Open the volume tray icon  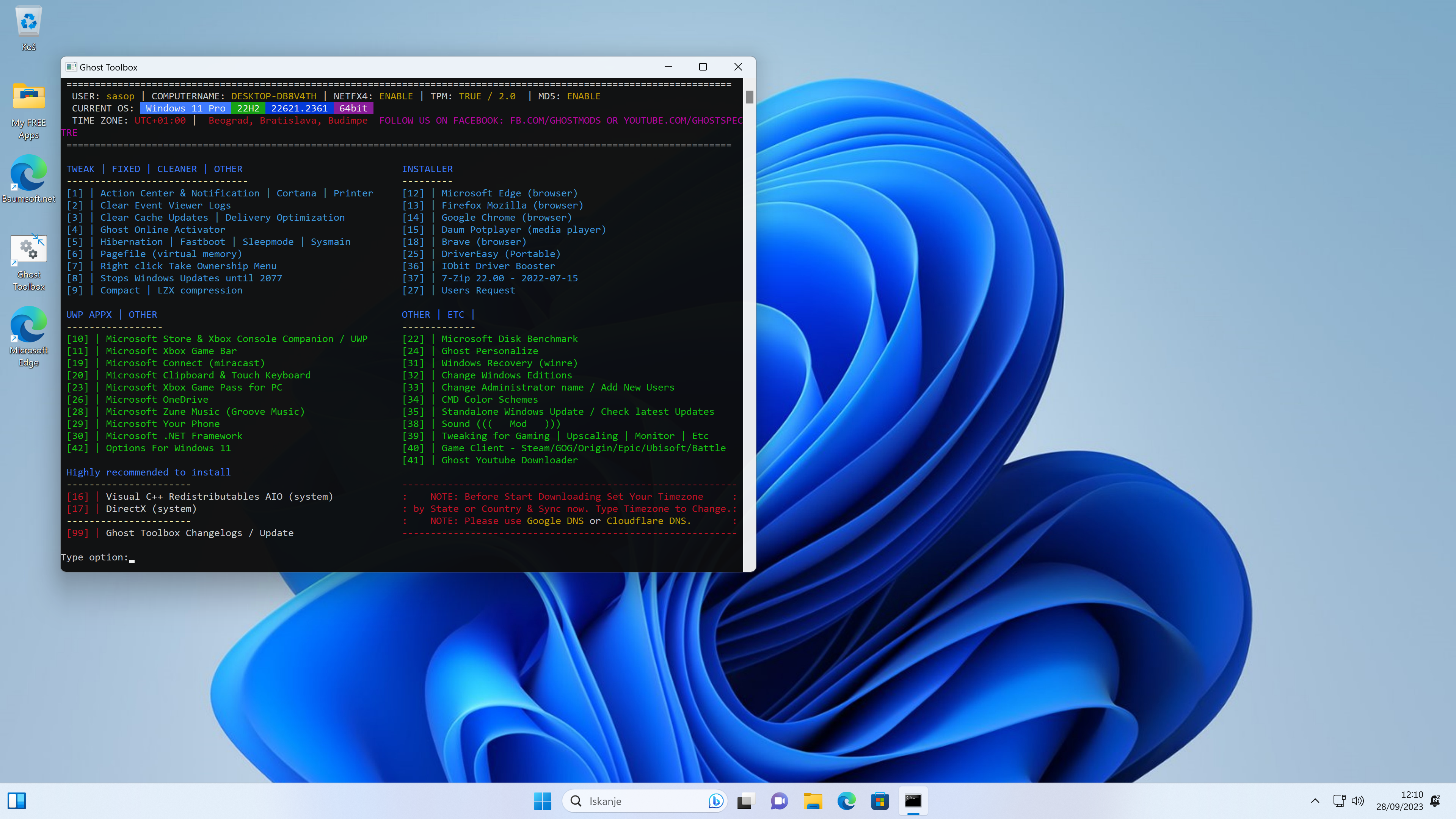coord(1358,801)
